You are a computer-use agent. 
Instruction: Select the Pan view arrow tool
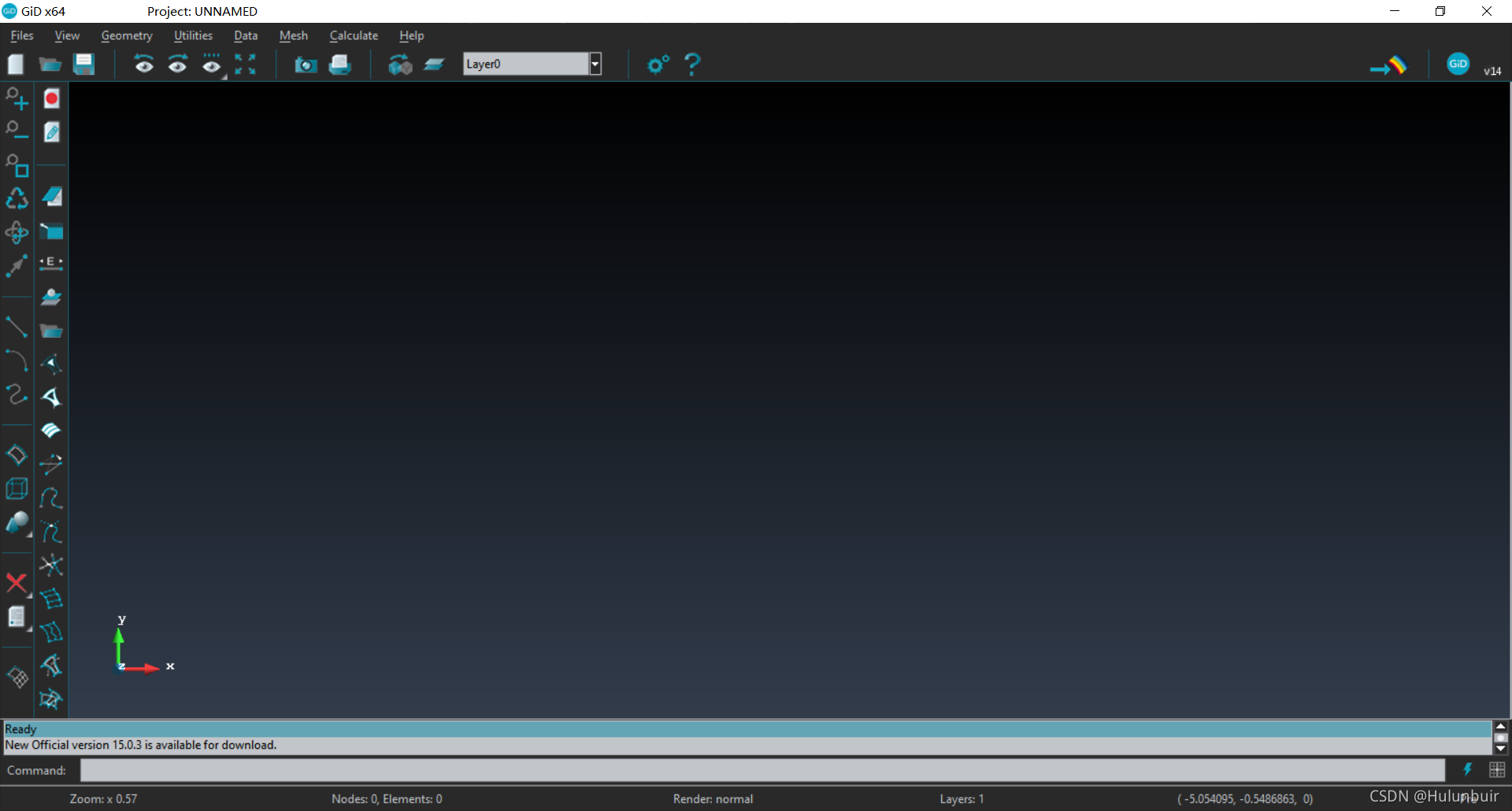[x=17, y=265]
